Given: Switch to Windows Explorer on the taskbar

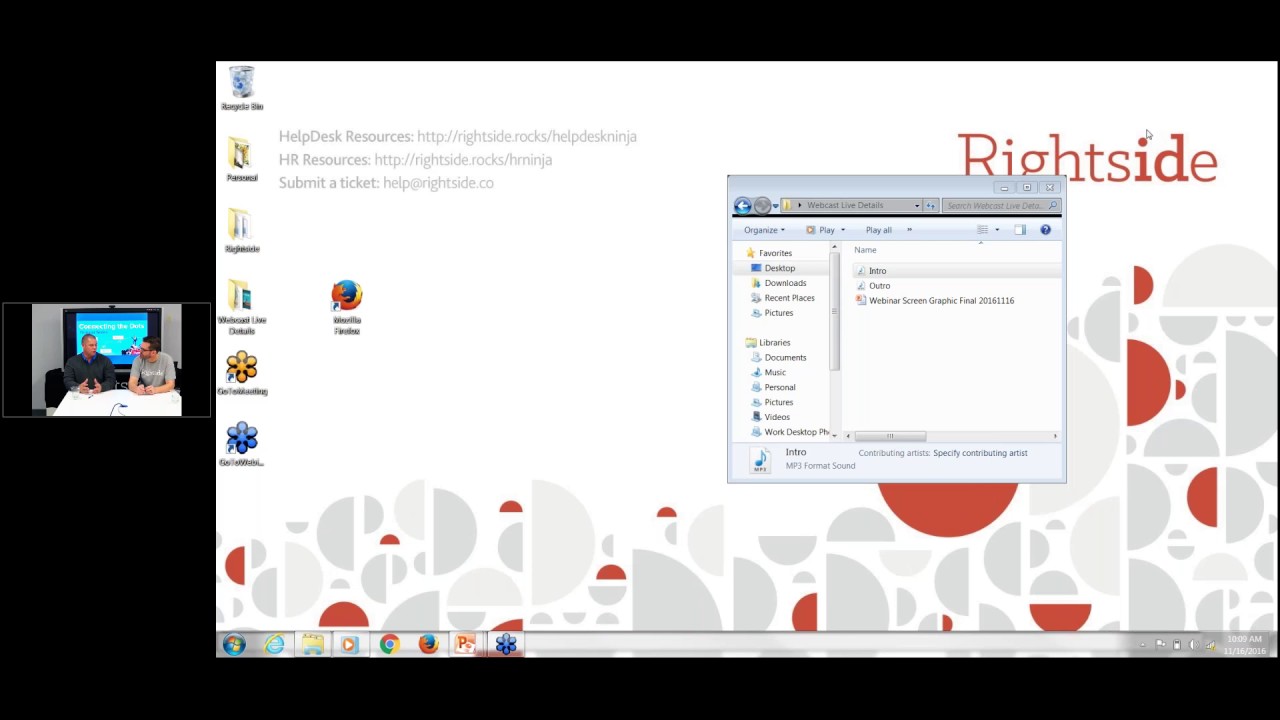Looking at the screenshot, I should click(x=312, y=645).
